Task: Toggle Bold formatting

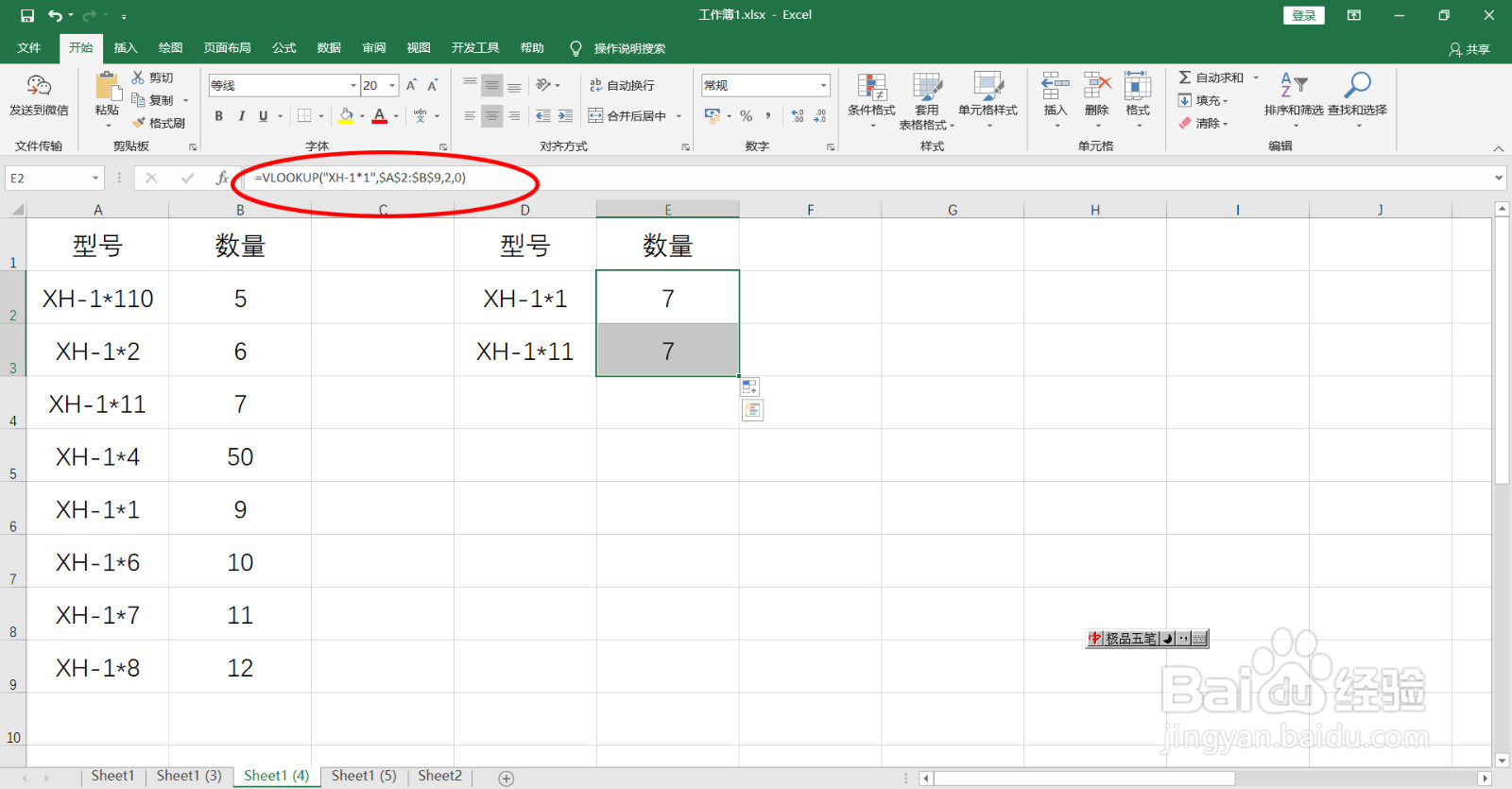Action: [218, 115]
